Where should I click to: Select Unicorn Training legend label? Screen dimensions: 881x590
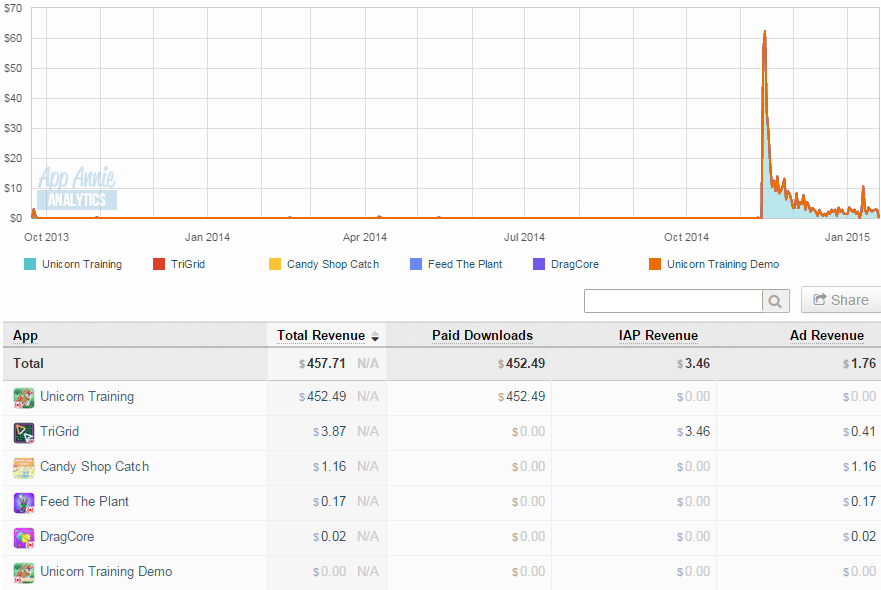82,264
